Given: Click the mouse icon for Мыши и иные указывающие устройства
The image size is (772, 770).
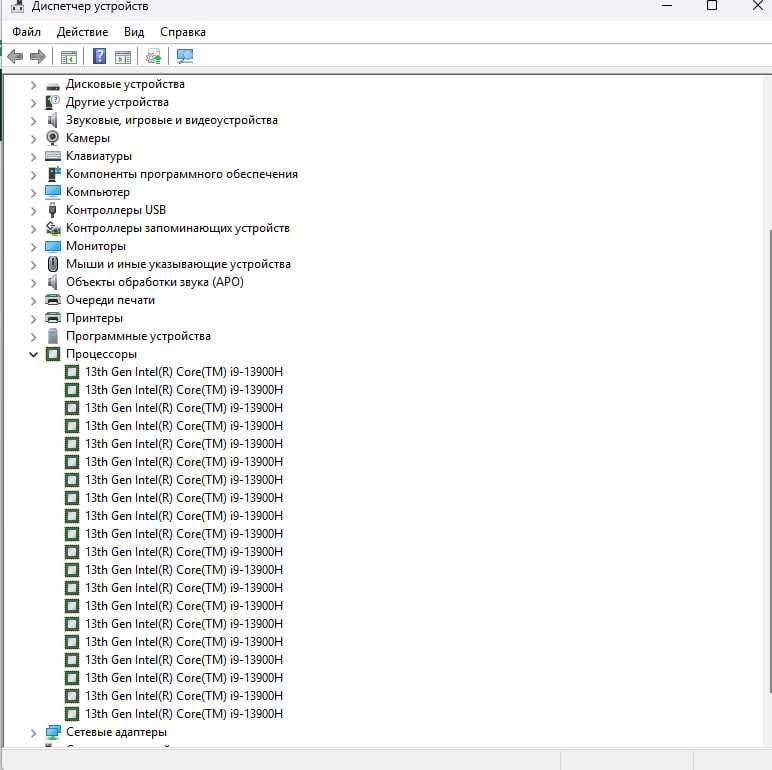Looking at the screenshot, I should (53, 264).
